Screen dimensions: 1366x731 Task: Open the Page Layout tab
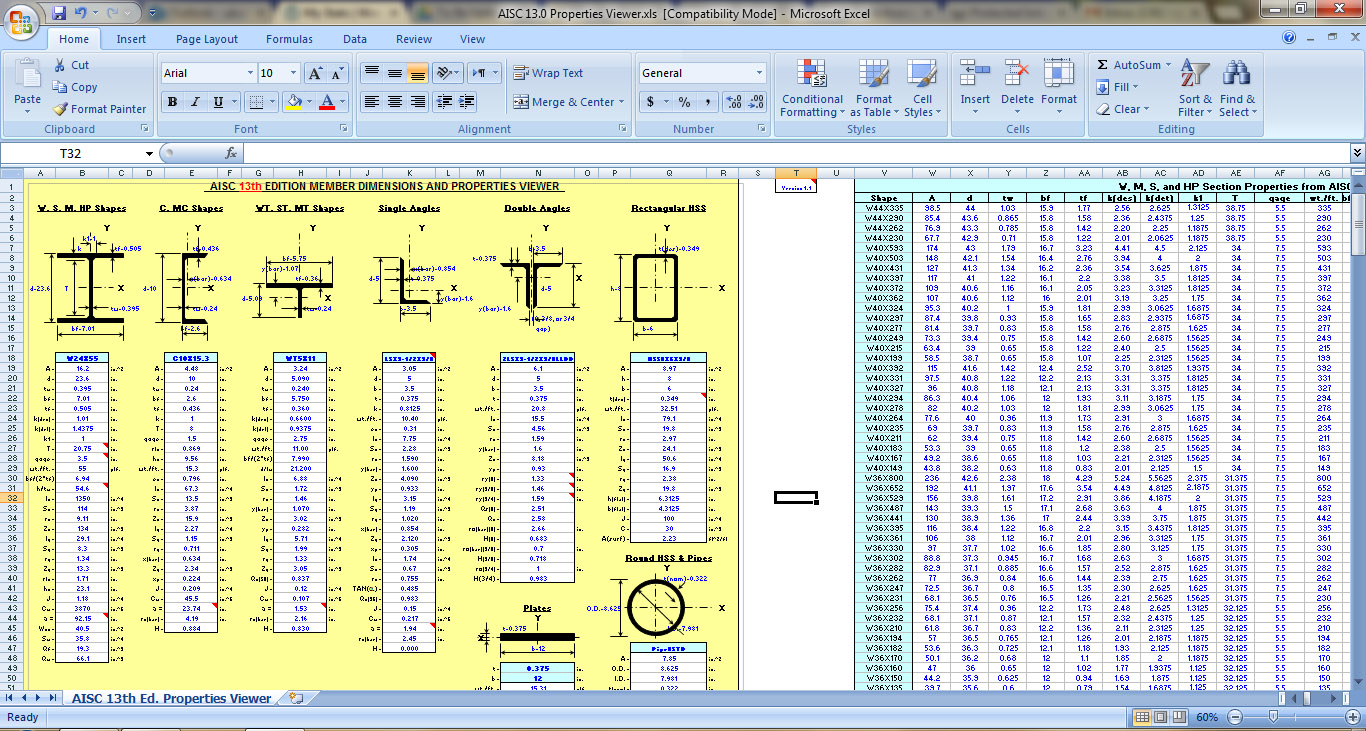[x=207, y=39]
